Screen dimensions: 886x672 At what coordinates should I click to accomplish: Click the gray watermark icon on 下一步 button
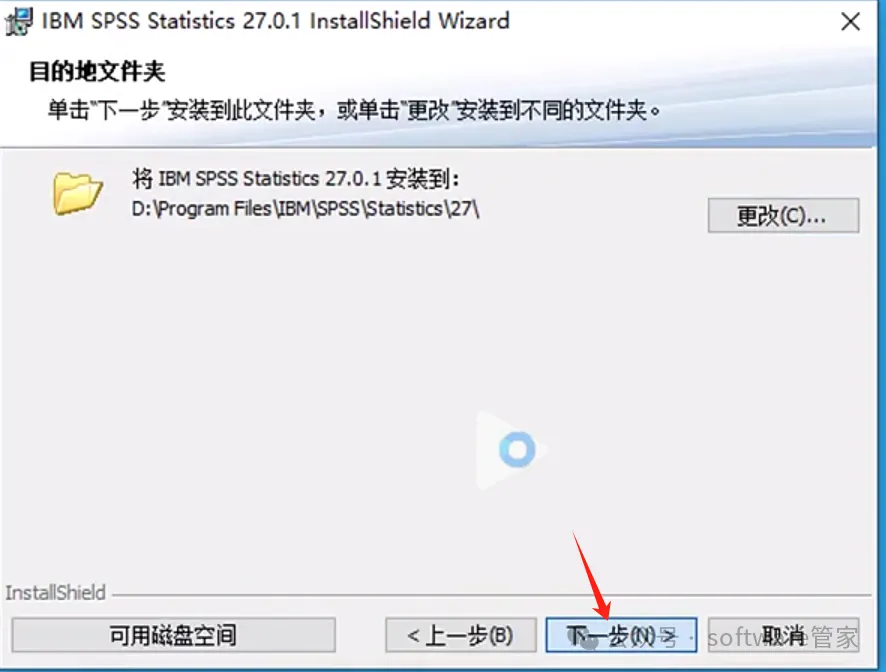pyautogui.click(x=589, y=641)
